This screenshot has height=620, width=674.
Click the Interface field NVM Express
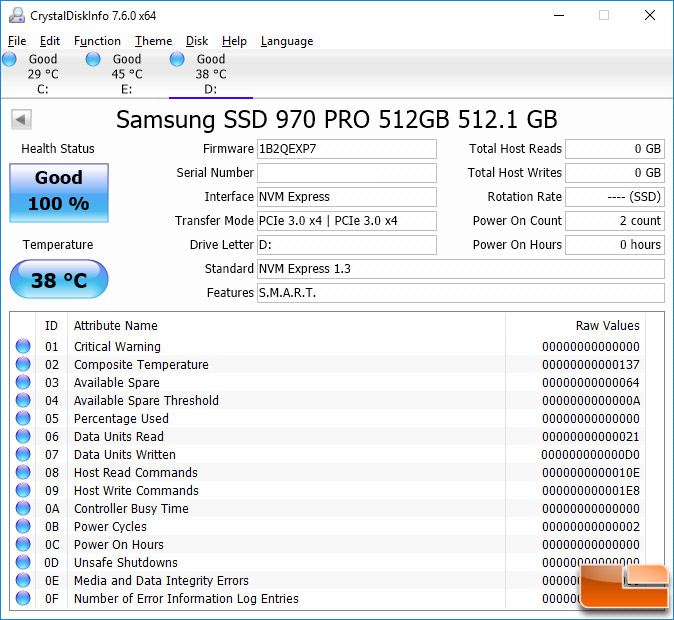[346, 197]
